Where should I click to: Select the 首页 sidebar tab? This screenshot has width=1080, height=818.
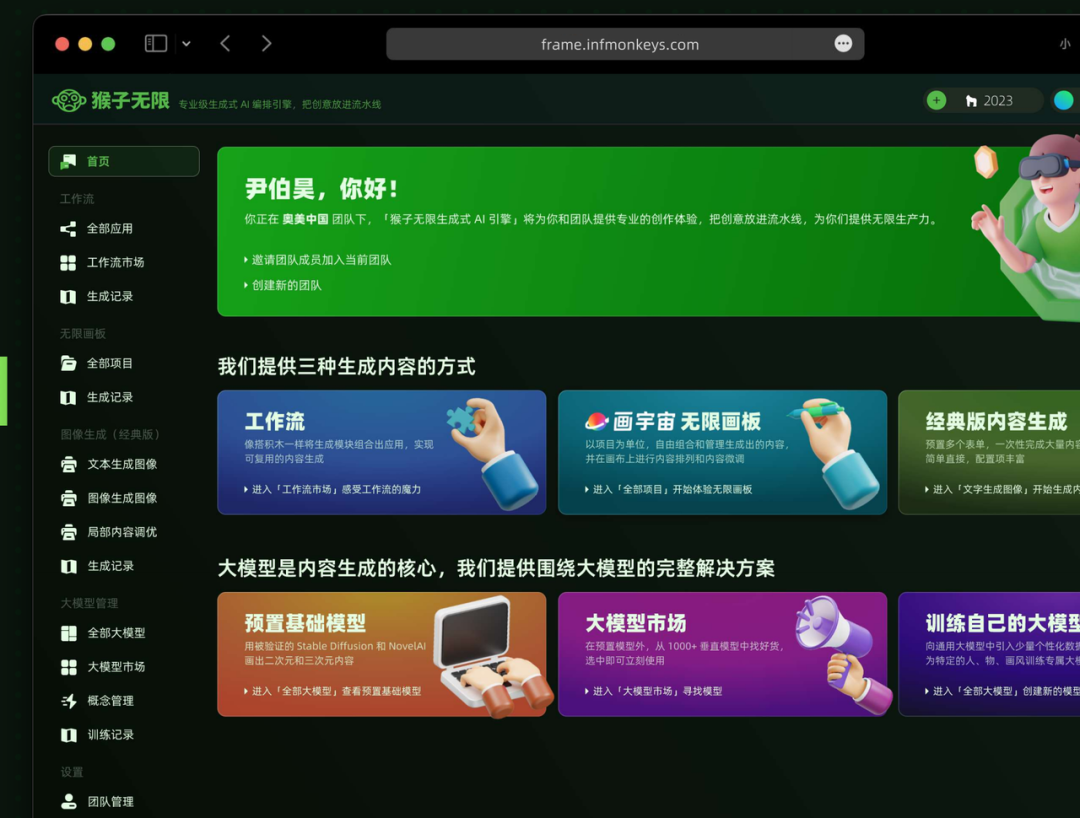click(x=124, y=161)
